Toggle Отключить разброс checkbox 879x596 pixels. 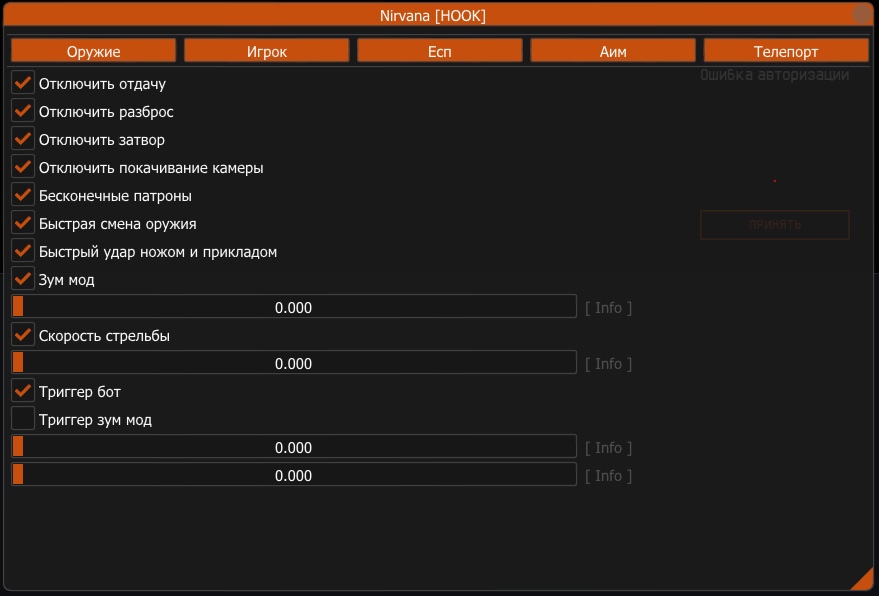click(23, 111)
